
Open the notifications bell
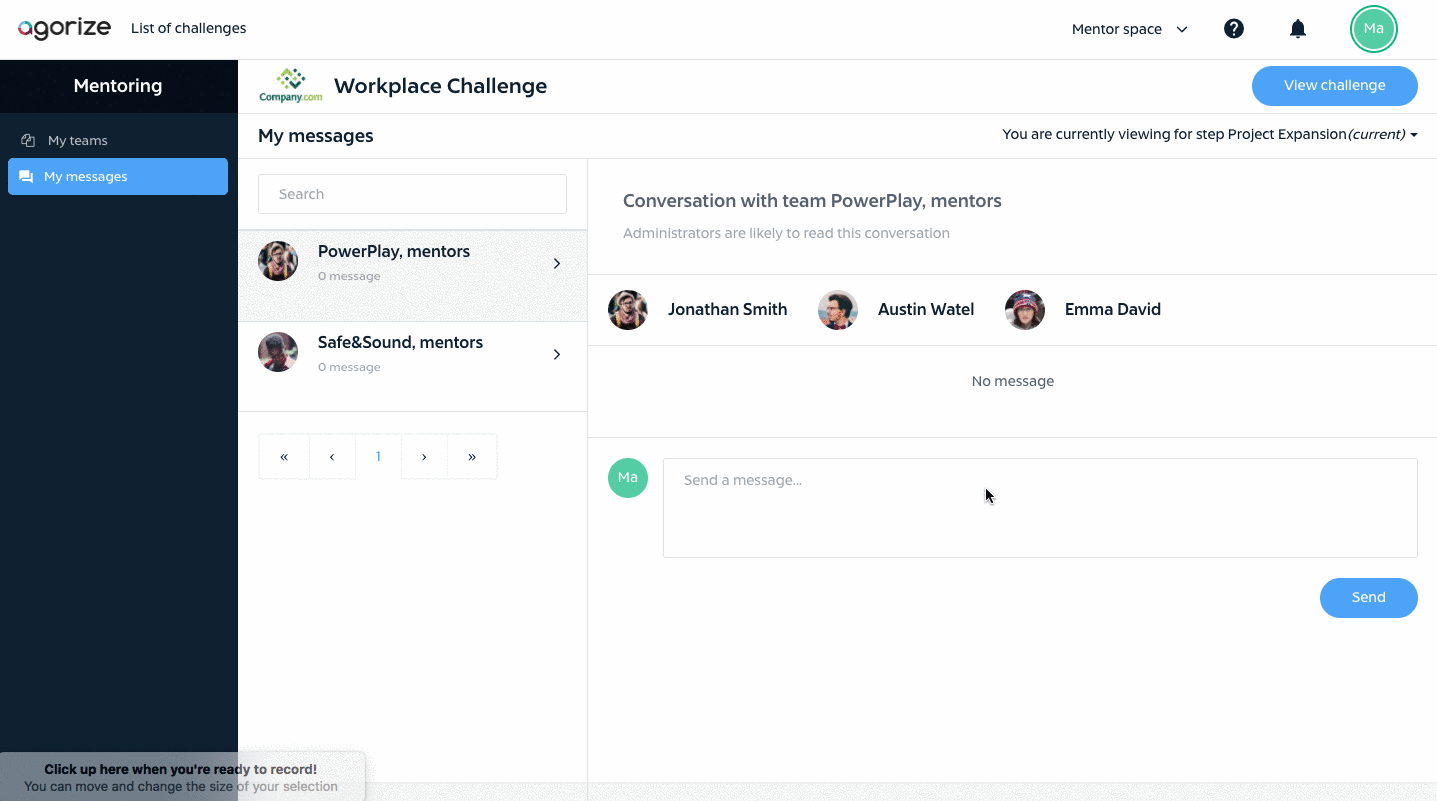point(1298,29)
